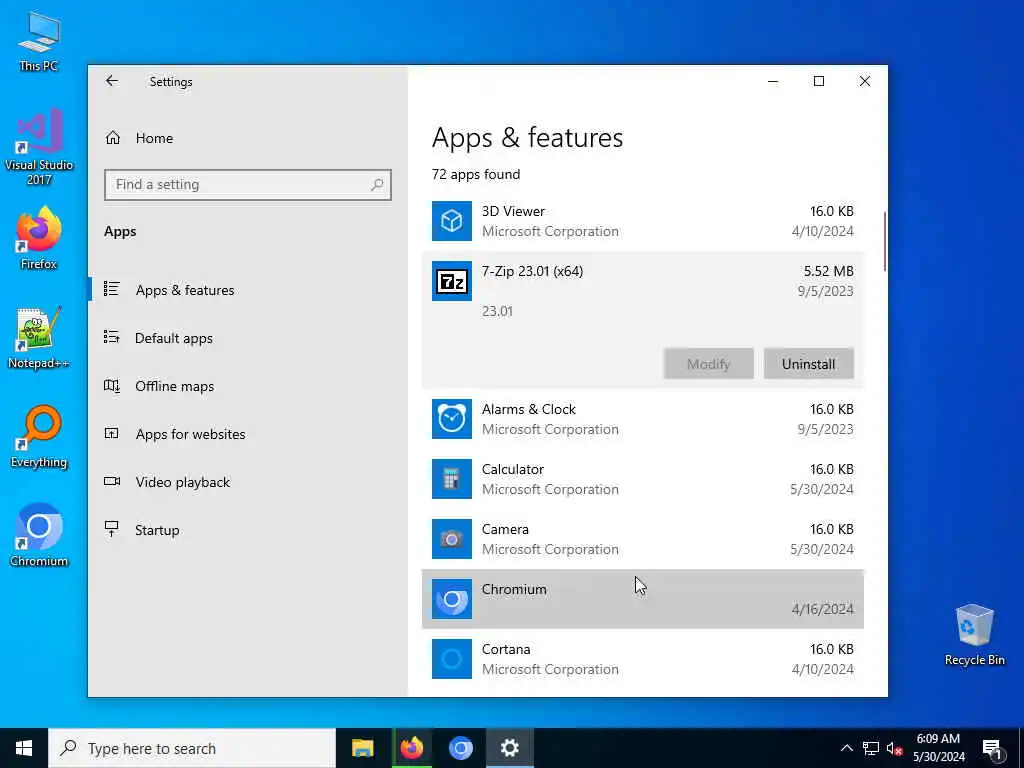Click the 72 apps found text
Viewport: 1024px width, 768px height.
coord(475,174)
